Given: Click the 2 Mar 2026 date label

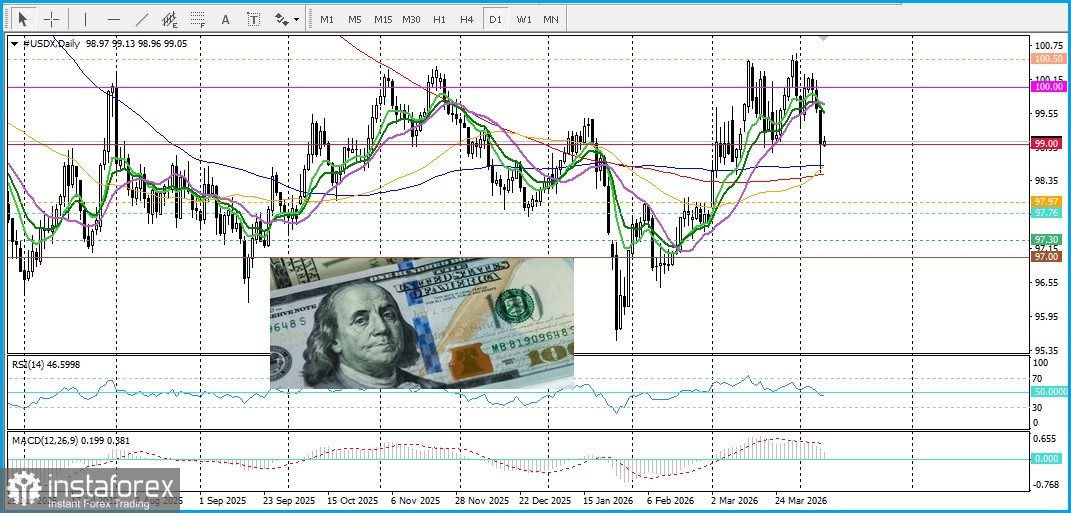Looking at the screenshot, I should [x=734, y=500].
